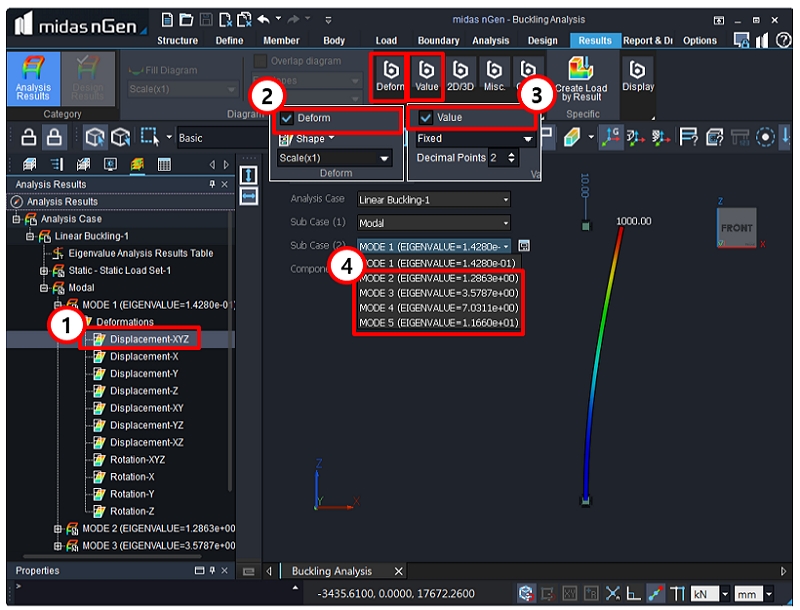Open the Structure ribbon tab
800x610 pixels.
(177, 40)
